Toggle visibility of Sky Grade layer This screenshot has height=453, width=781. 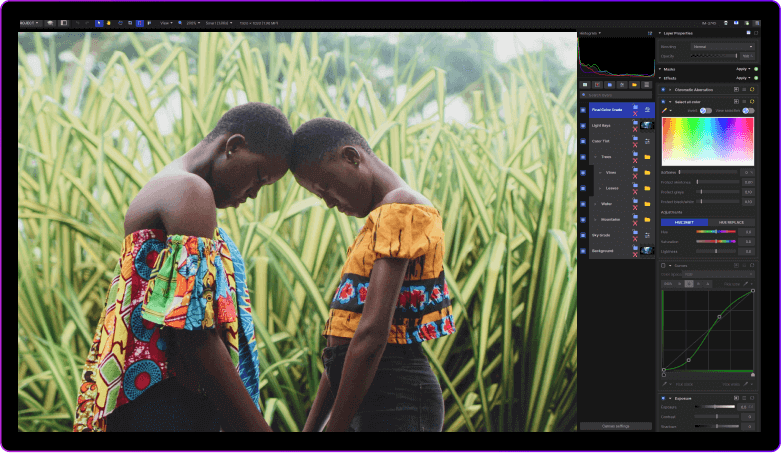coord(583,235)
